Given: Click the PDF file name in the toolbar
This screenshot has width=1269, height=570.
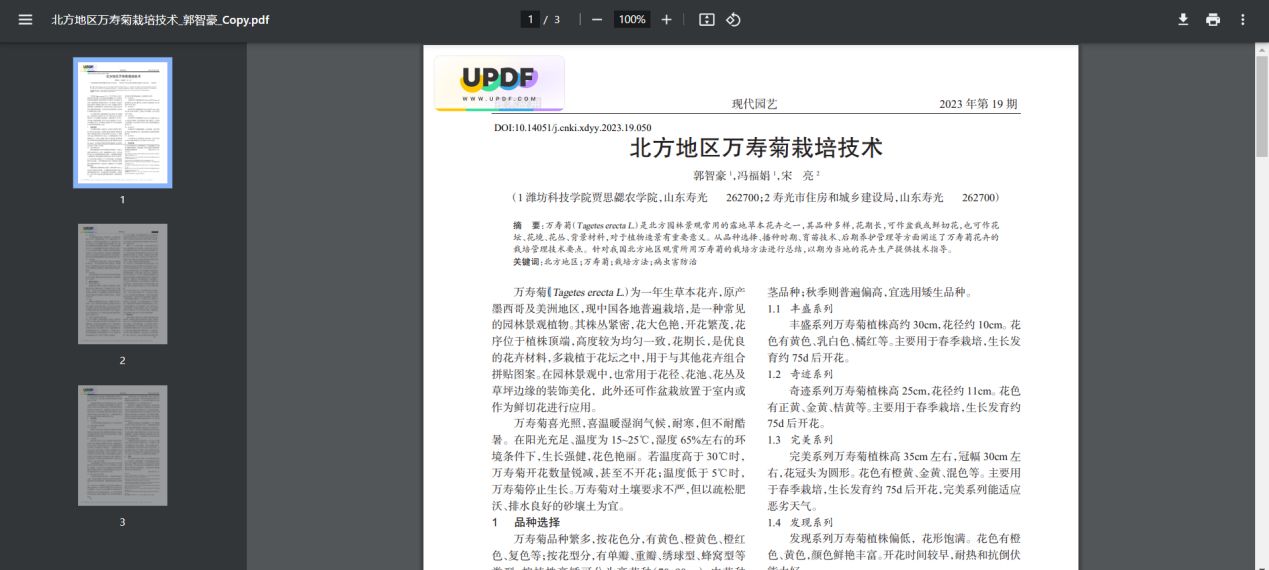Looking at the screenshot, I should tap(160, 20).
